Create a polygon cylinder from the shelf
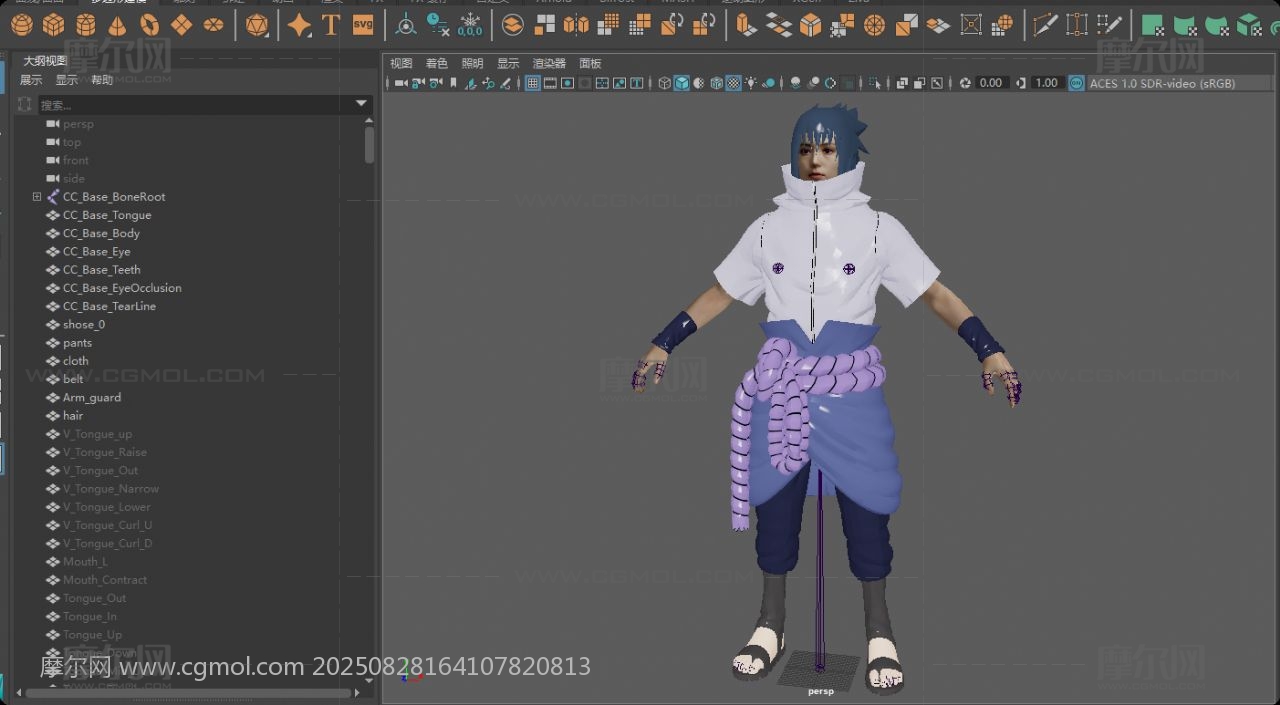The width and height of the screenshot is (1280, 705). click(86, 25)
